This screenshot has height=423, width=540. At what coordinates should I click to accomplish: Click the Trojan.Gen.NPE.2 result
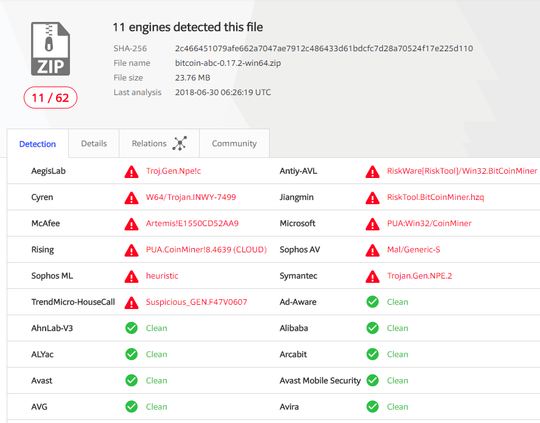coord(419,276)
